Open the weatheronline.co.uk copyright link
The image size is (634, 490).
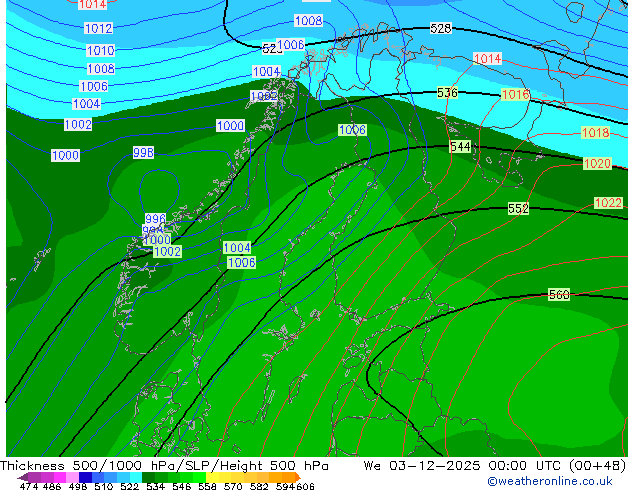[549, 481]
